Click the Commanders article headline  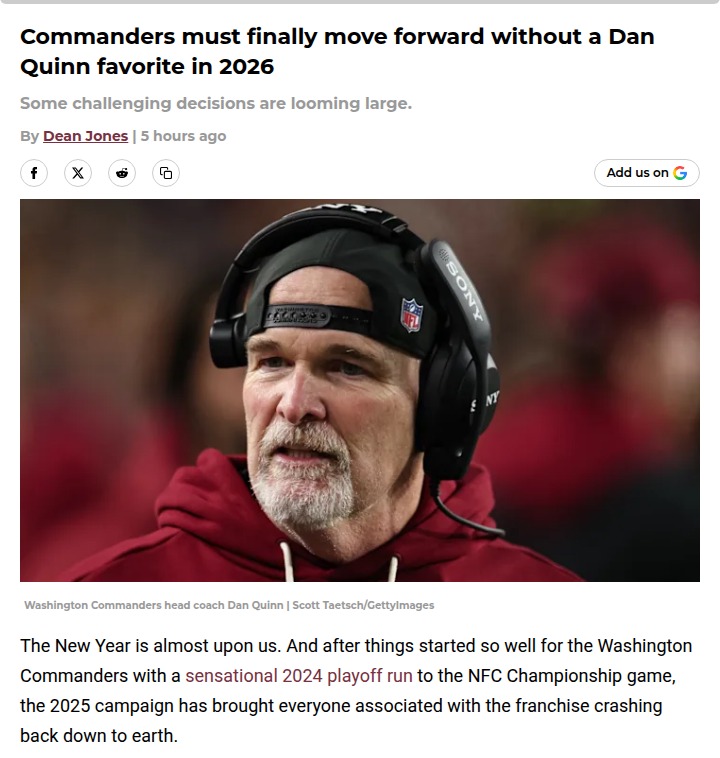pyautogui.click(x=337, y=52)
